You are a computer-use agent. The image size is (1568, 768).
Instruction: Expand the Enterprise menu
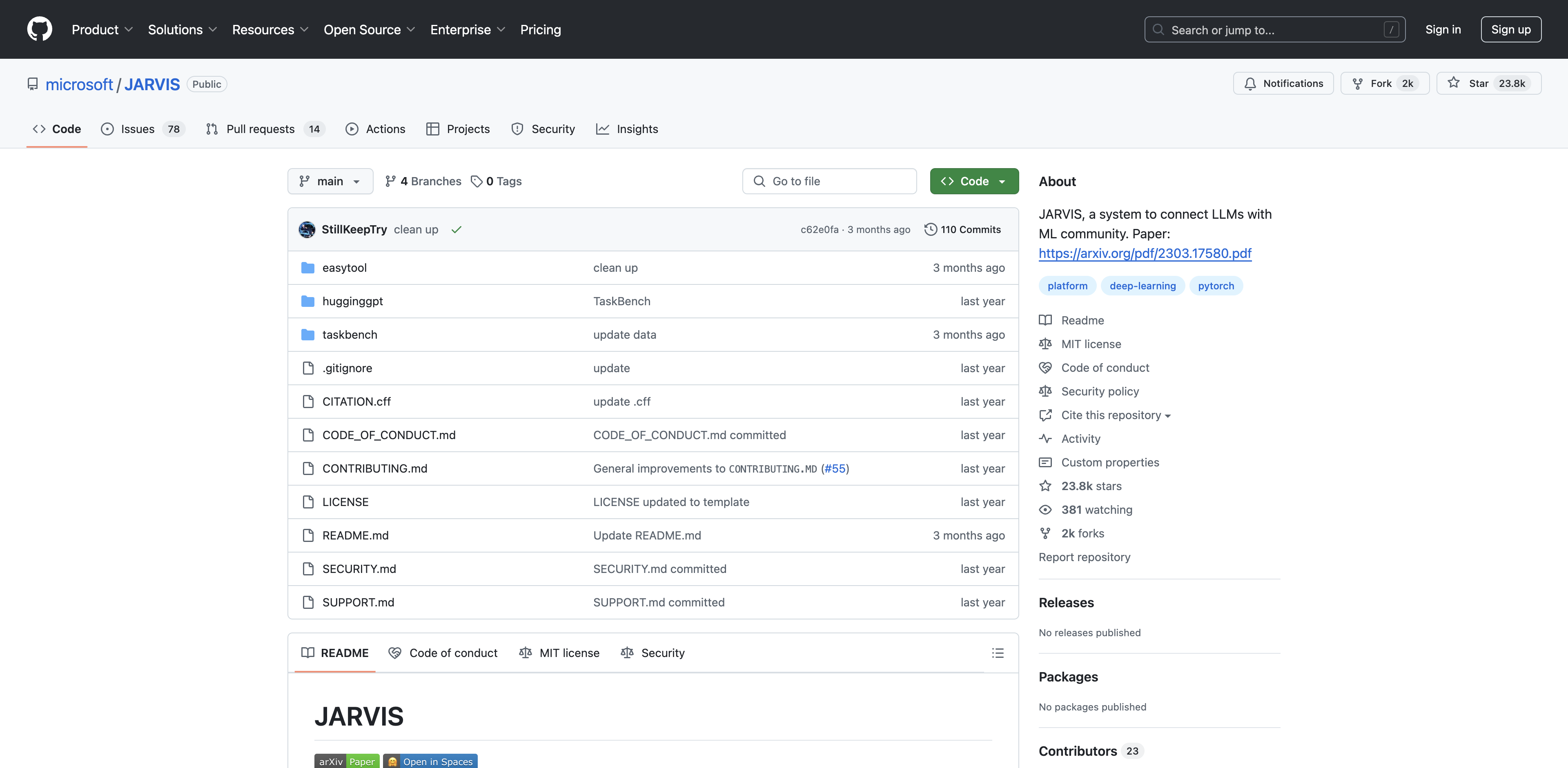[468, 29]
